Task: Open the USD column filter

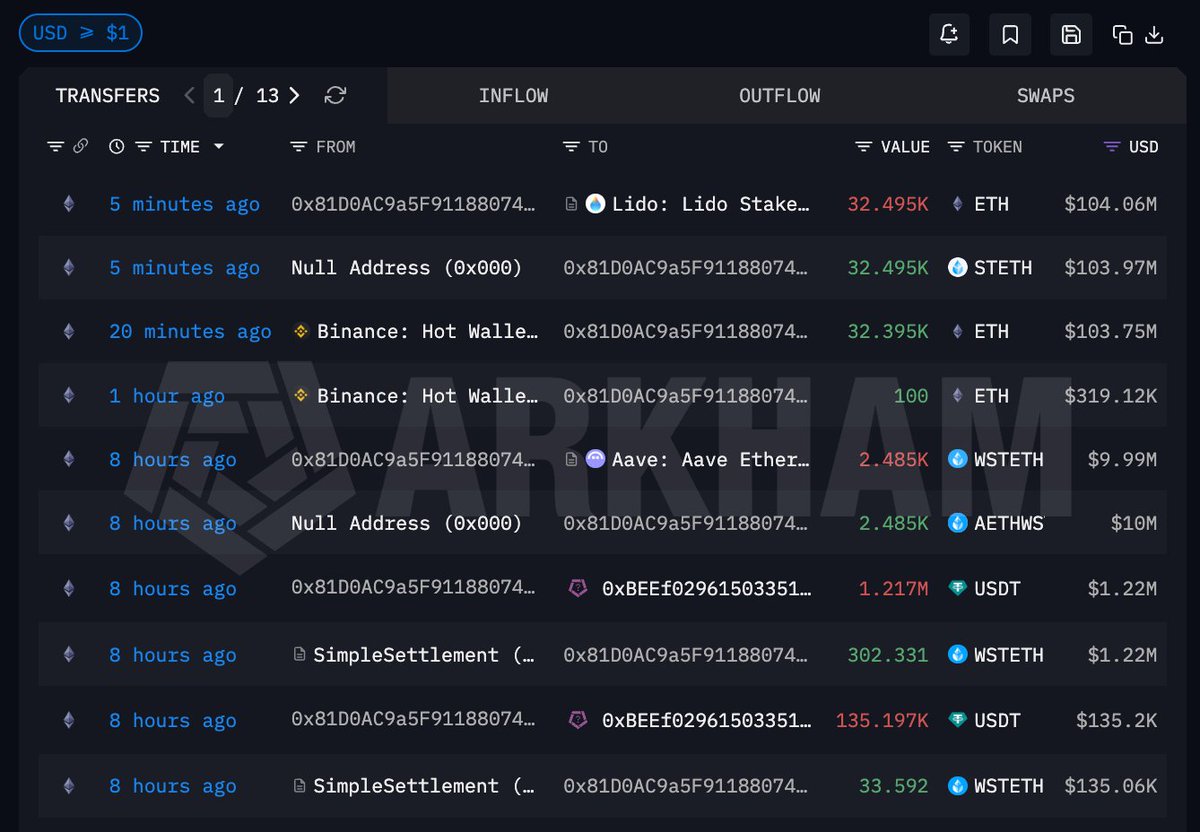Action: pyautogui.click(x=1111, y=147)
